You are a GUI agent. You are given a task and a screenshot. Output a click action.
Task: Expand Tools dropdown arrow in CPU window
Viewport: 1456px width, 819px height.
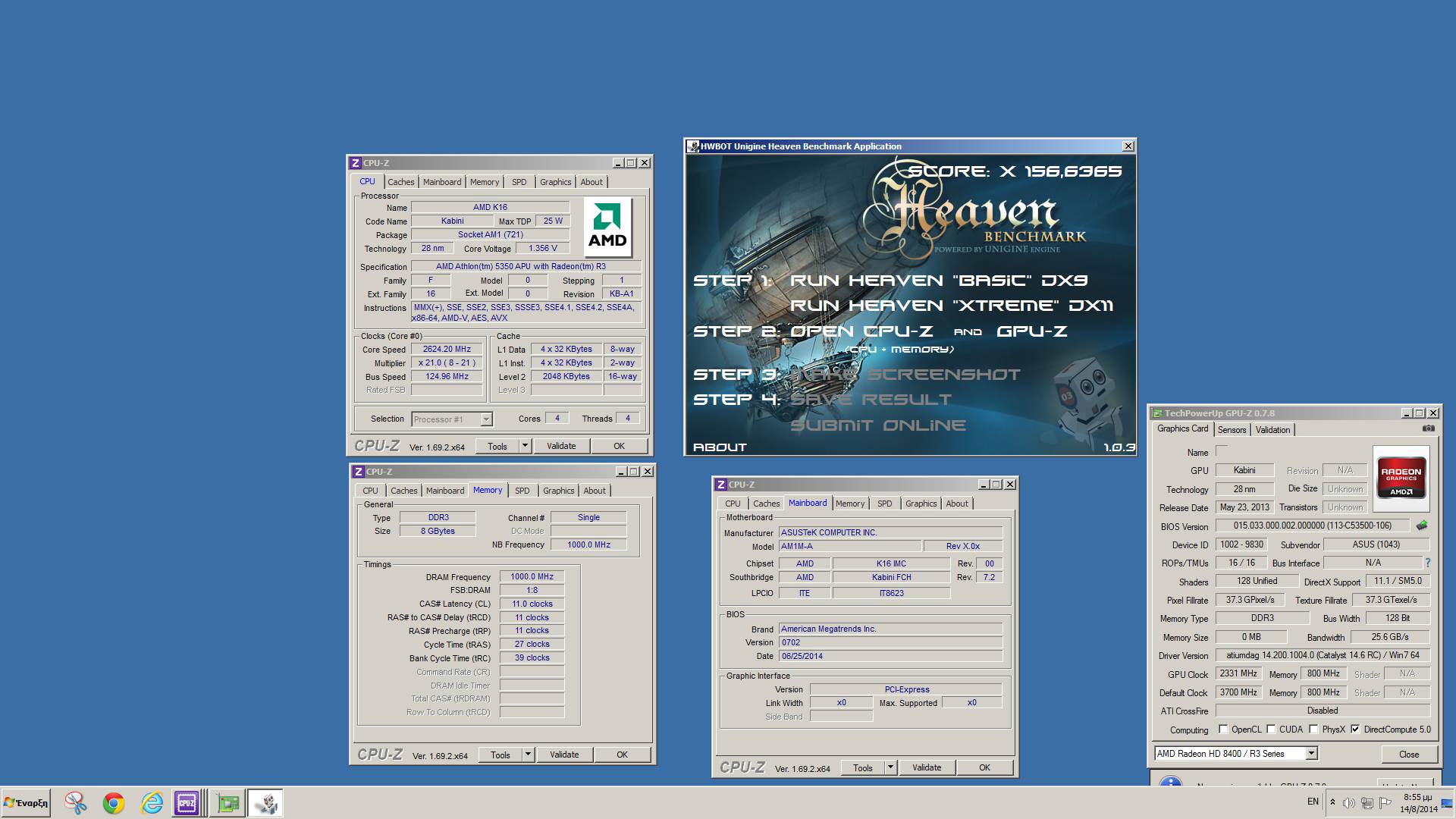tap(525, 446)
